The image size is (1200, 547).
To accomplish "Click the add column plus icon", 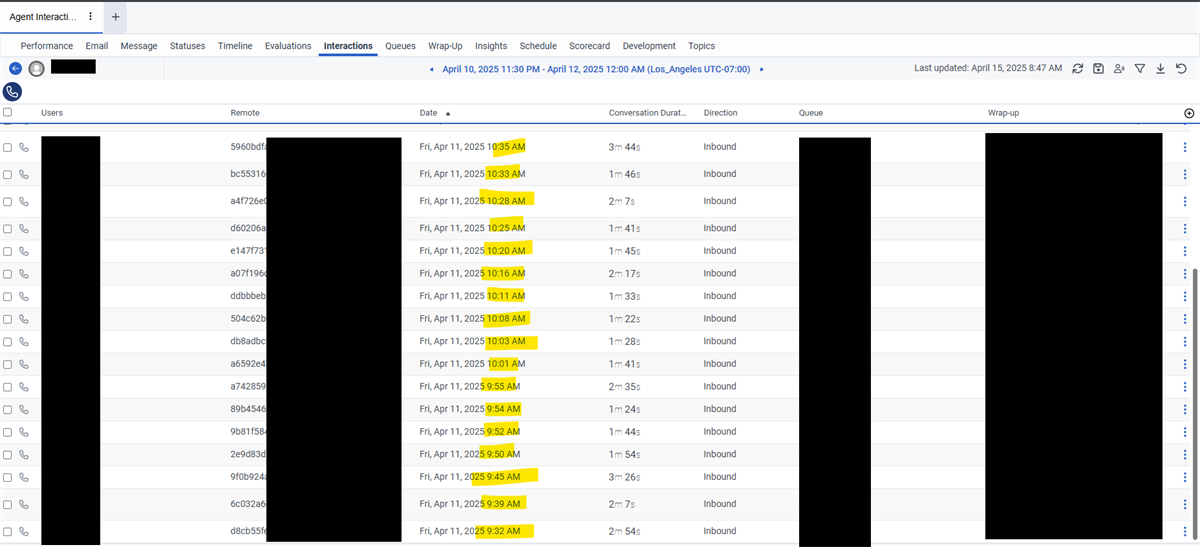I will pos(1189,113).
